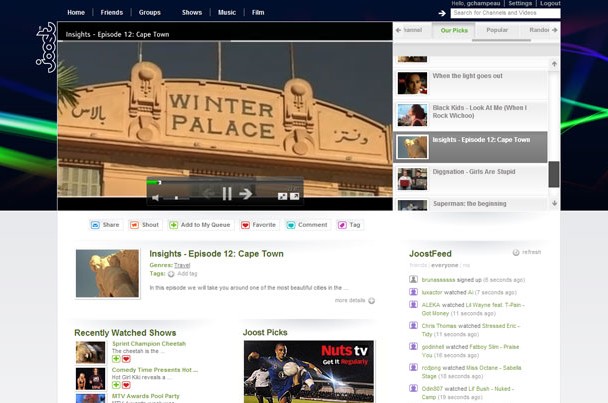
Task: Play Superman the beginning video
Action: coord(470,204)
